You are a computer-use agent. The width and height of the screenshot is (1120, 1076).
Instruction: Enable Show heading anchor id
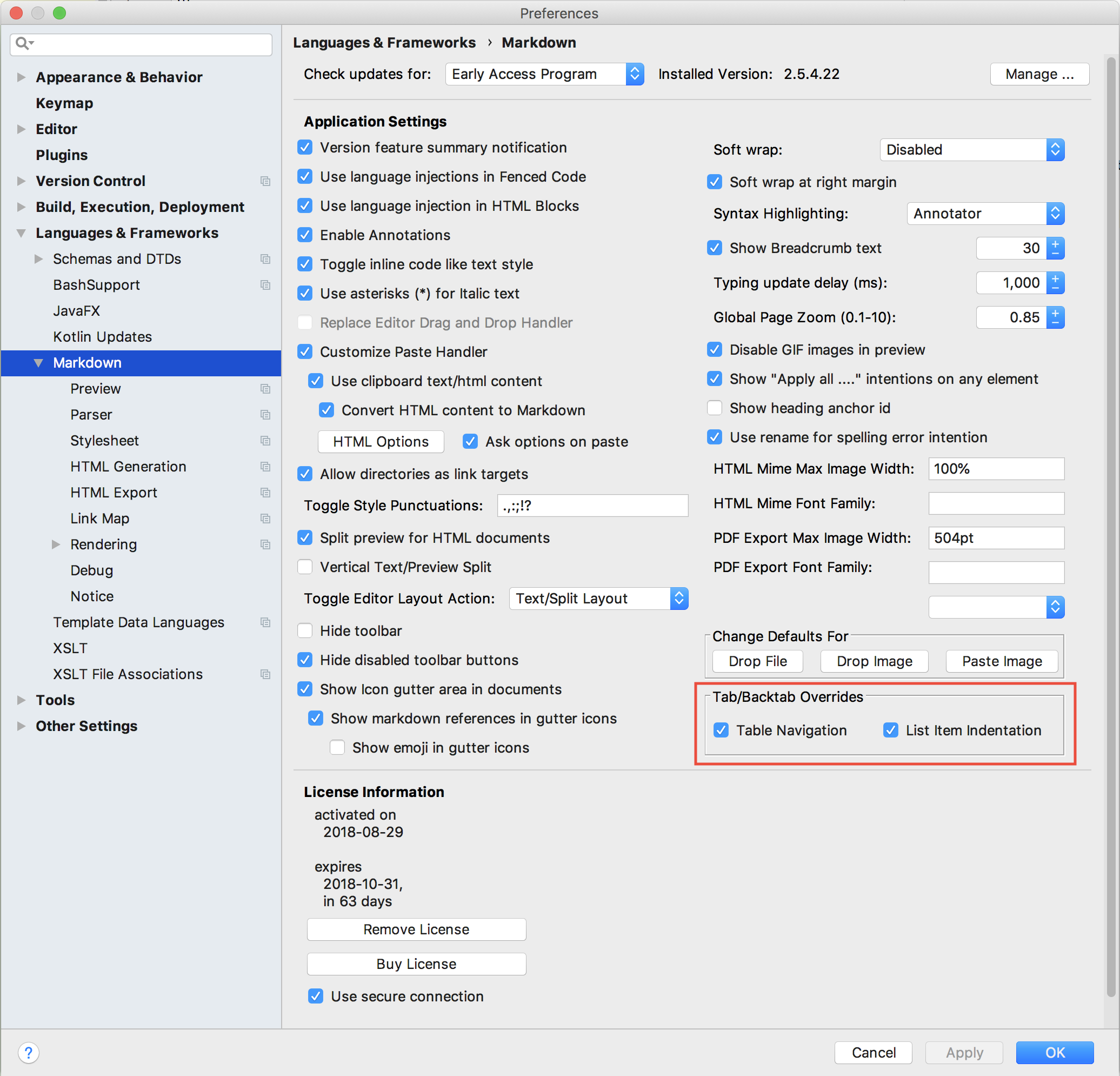coord(714,408)
